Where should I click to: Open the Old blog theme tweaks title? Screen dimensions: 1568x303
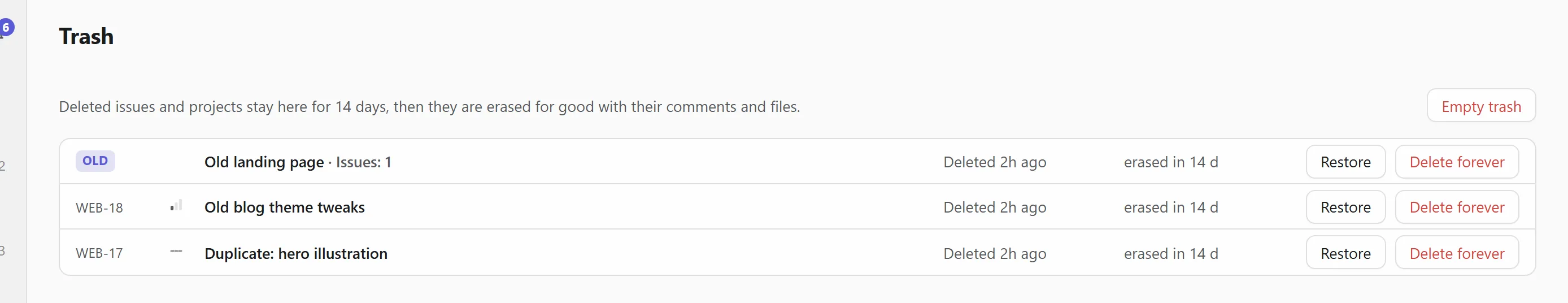point(284,207)
